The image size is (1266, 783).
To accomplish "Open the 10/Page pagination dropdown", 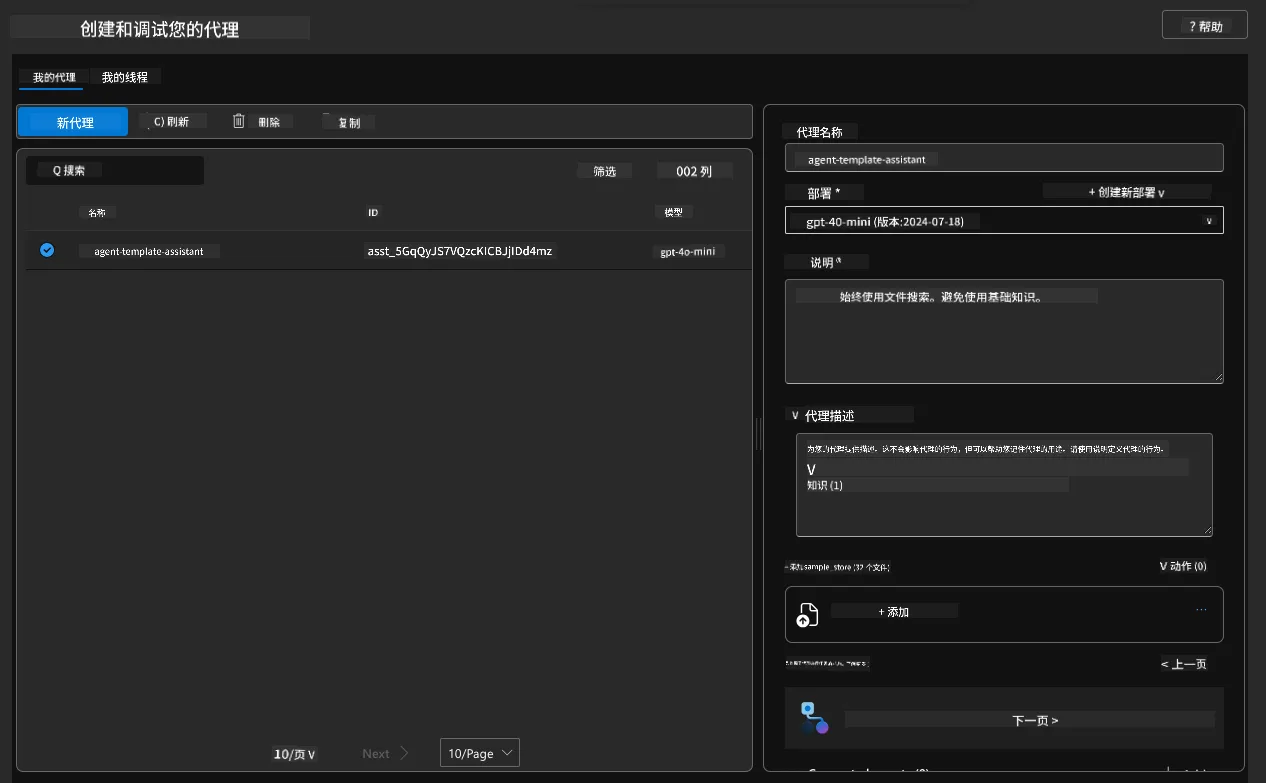I will click(x=480, y=753).
